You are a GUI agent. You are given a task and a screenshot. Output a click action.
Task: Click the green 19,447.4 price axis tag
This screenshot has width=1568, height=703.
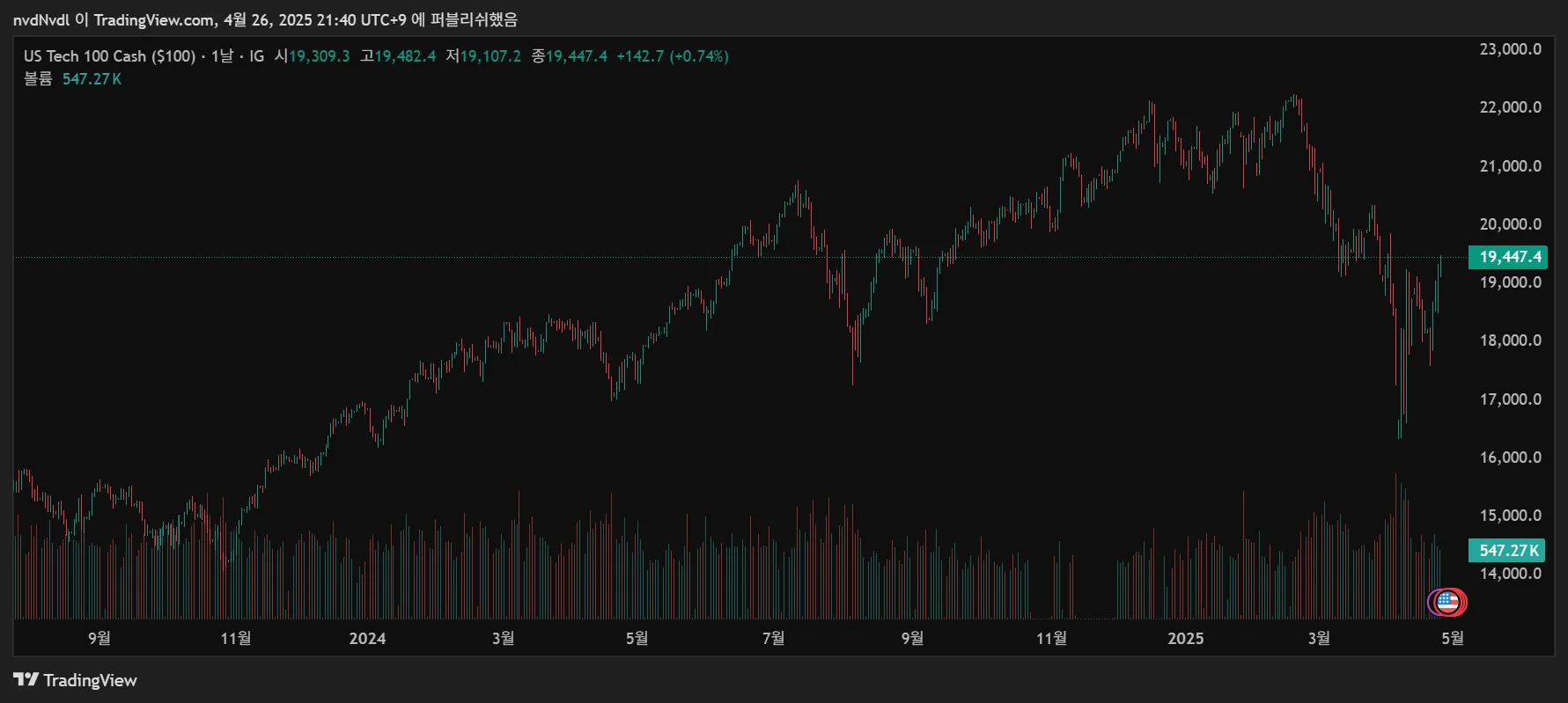point(1508,257)
